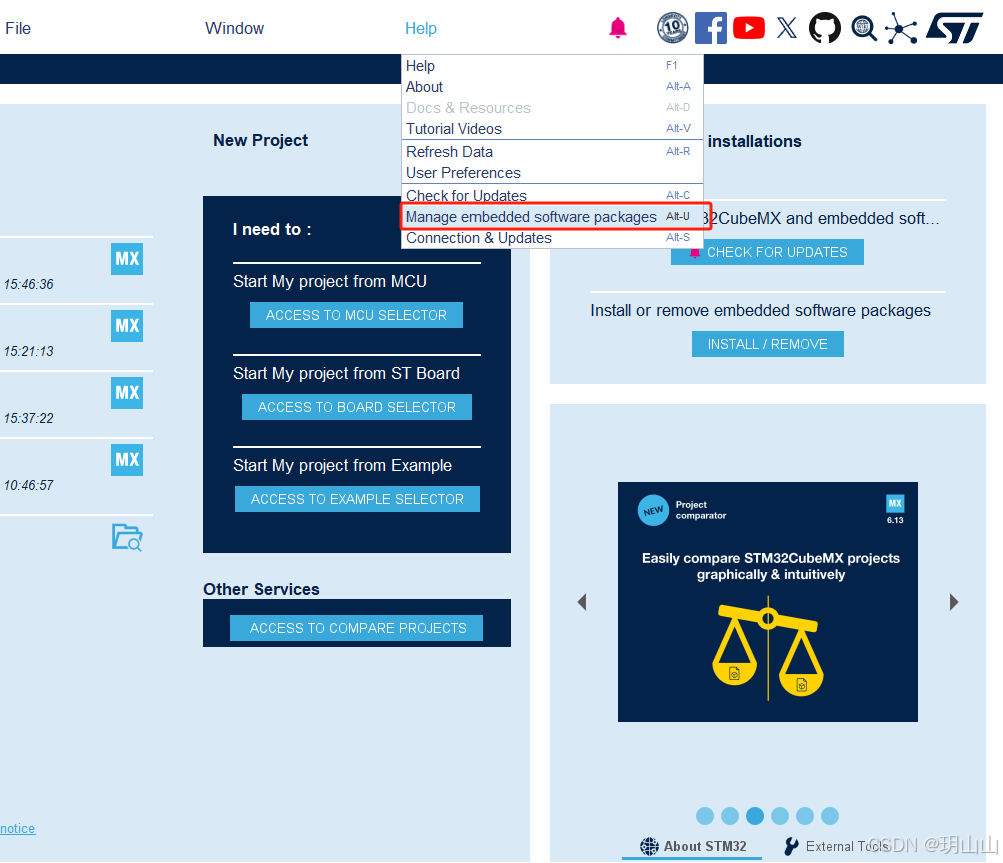The image size is (1003, 863).
Task: Click the Project comparator banner image
Action: click(x=768, y=602)
